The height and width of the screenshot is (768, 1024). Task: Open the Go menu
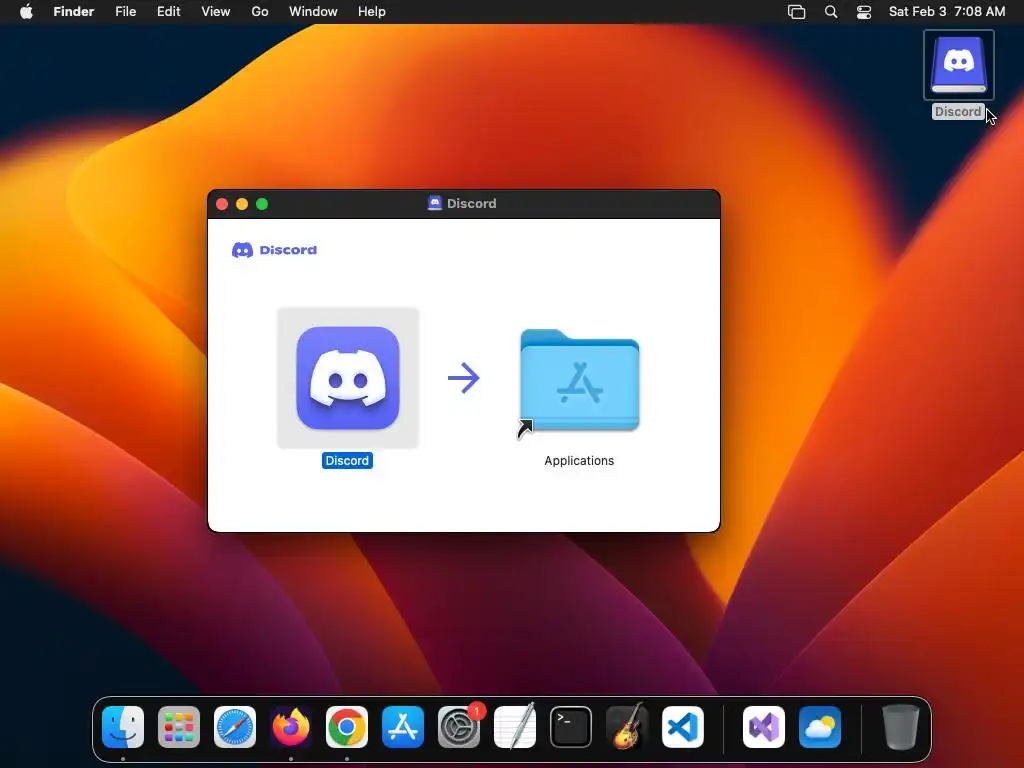tap(260, 12)
